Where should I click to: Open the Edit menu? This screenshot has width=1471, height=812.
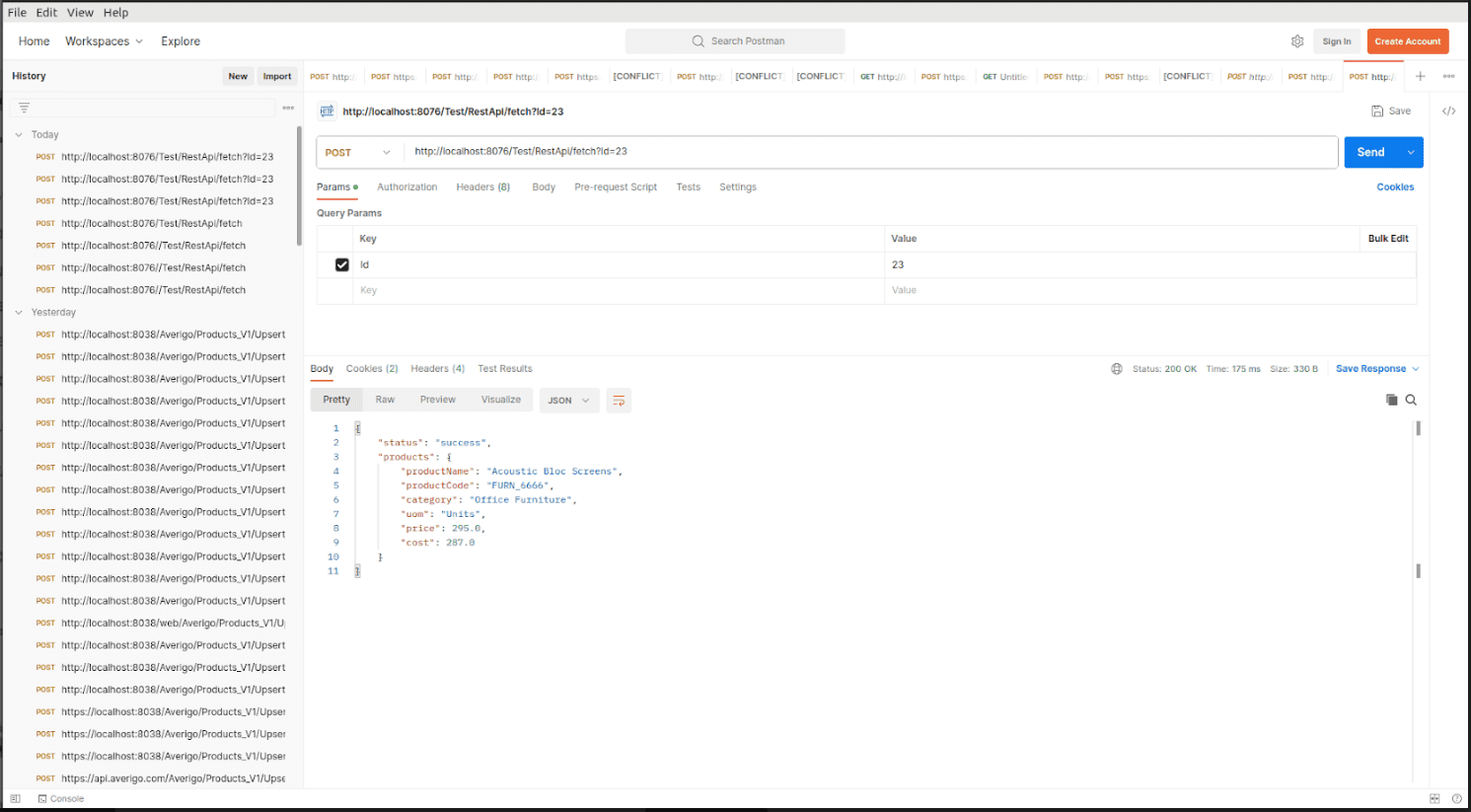click(x=46, y=13)
